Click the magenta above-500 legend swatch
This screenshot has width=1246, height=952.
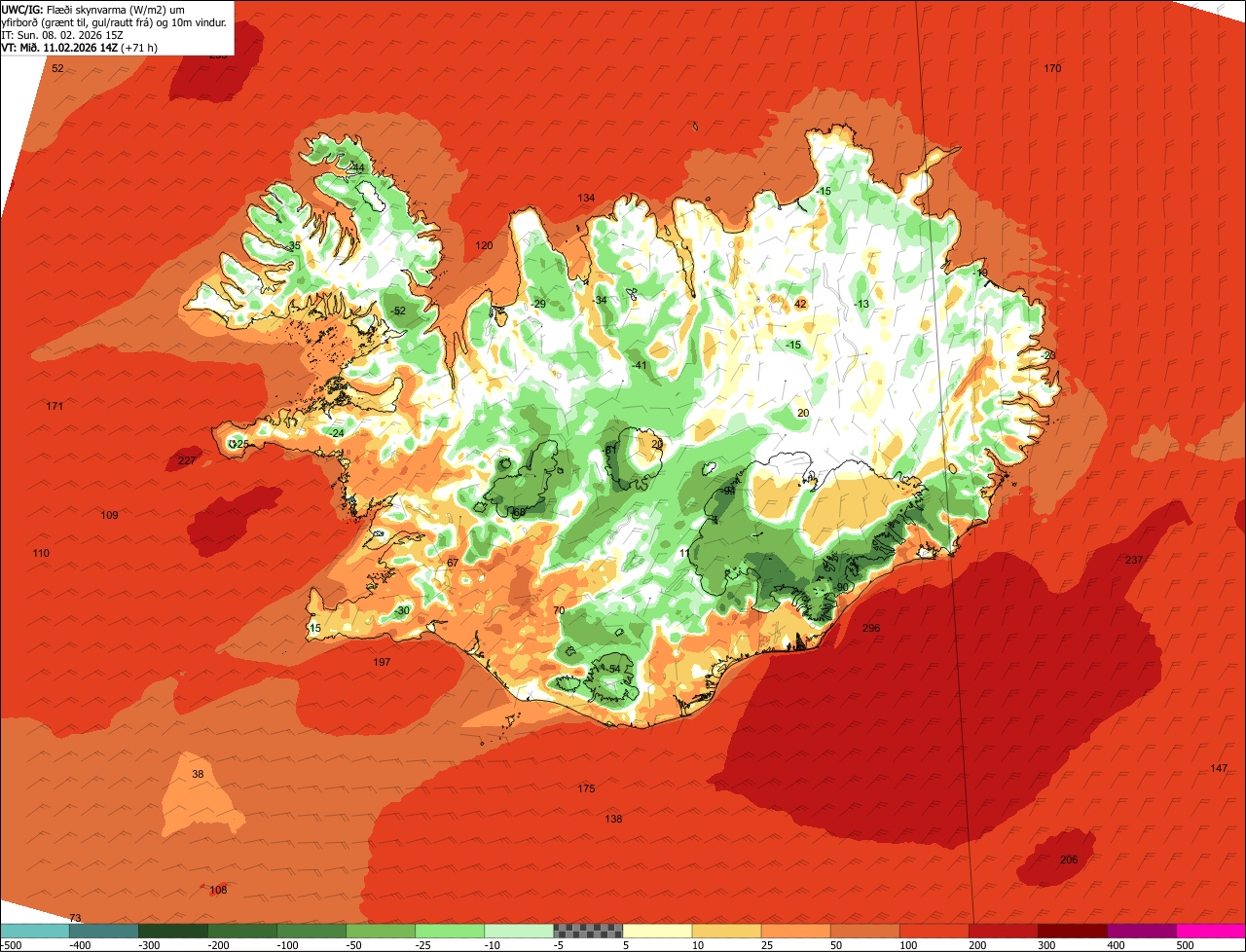click(x=1211, y=931)
